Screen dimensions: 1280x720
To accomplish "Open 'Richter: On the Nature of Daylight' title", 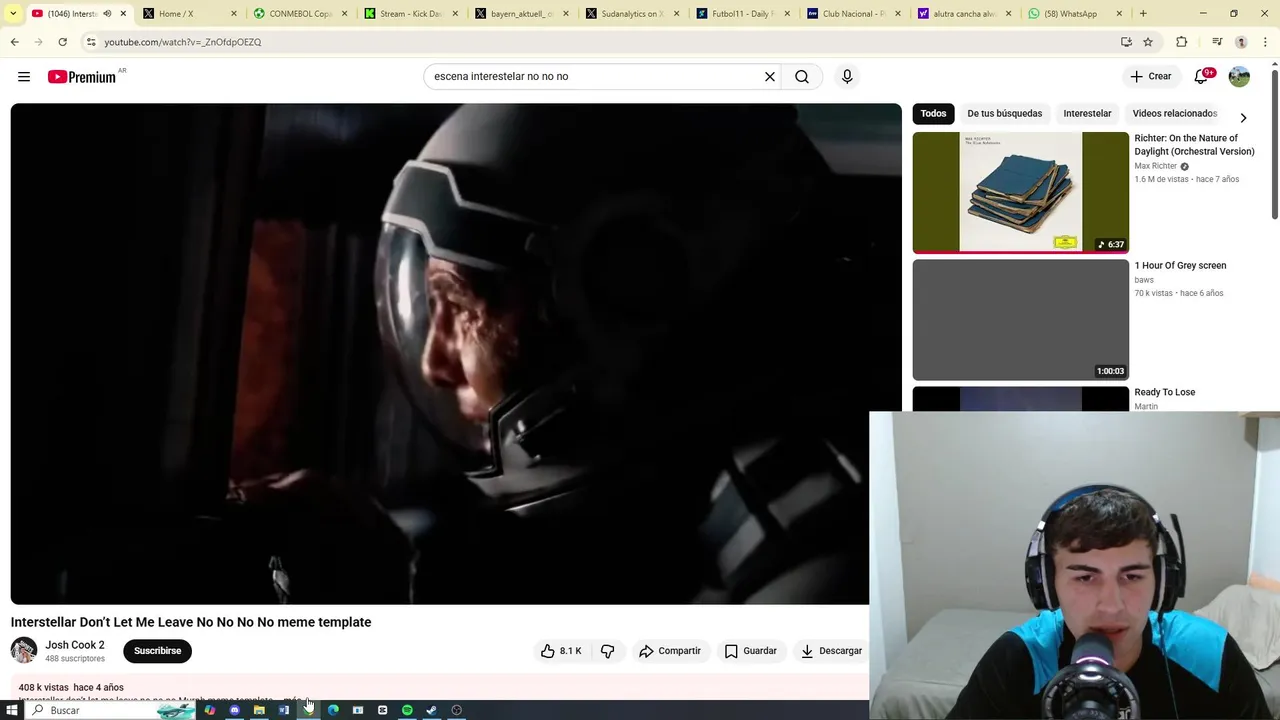I will click(x=1194, y=145).
